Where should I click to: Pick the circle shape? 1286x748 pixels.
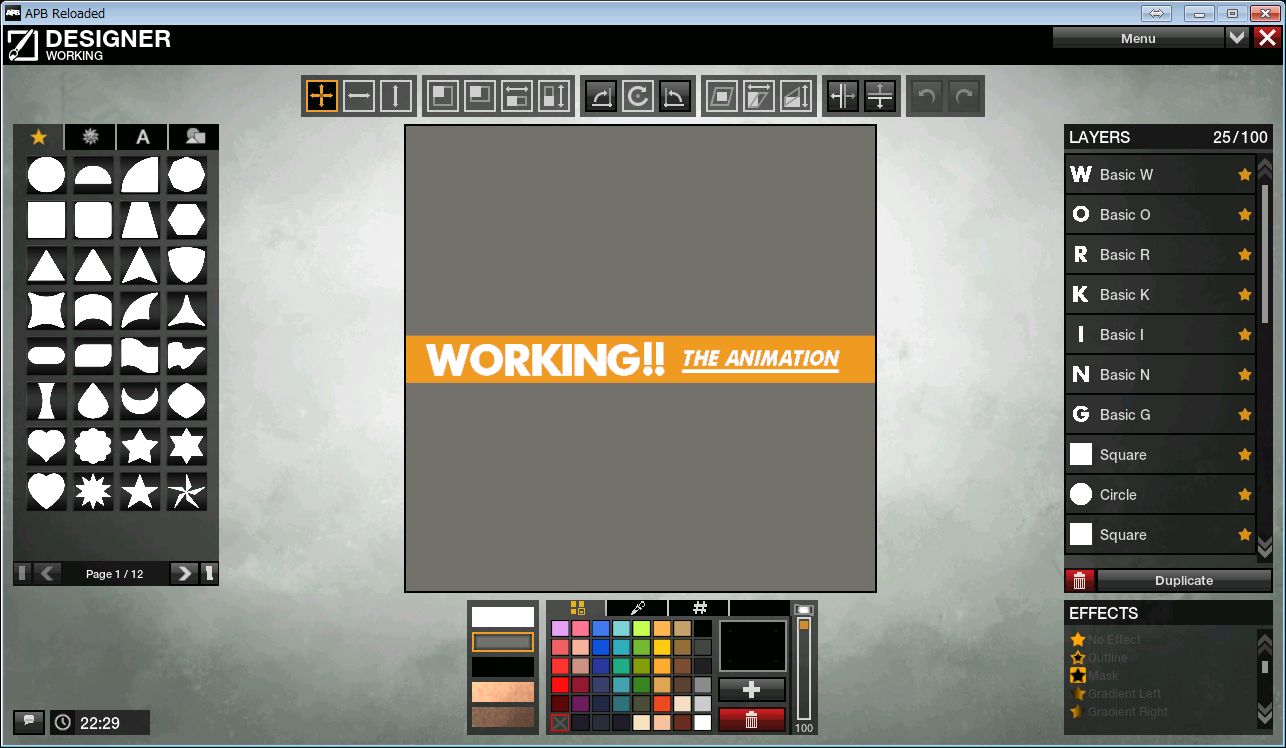(x=46, y=175)
